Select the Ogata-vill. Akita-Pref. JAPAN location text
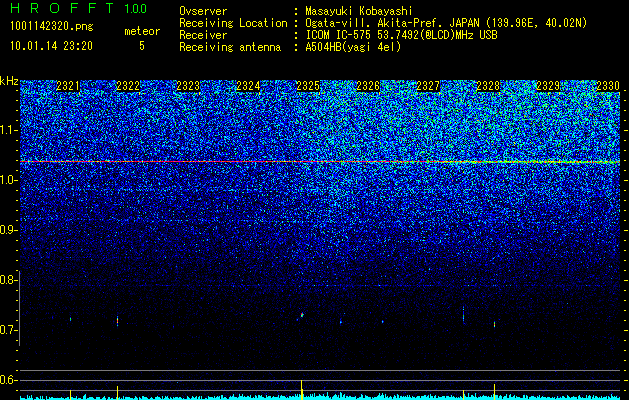Image resolution: width=629 pixels, height=400 pixels. (446, 23)
